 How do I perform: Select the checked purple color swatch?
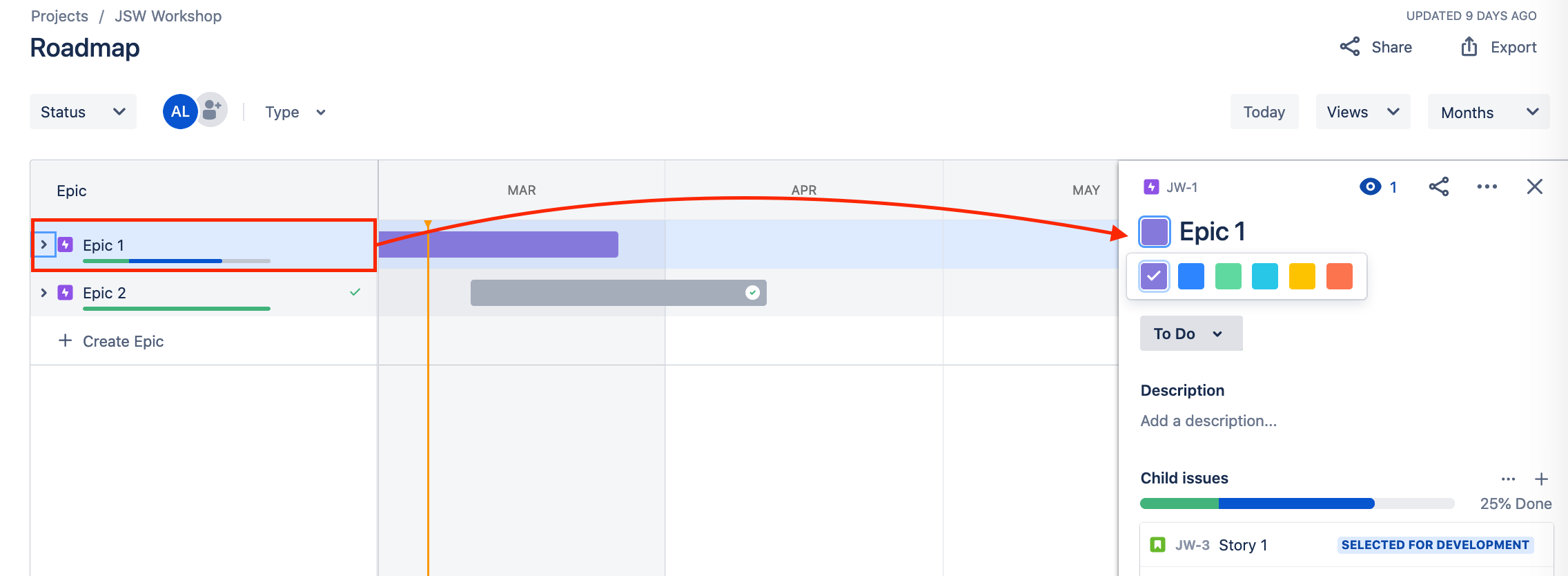pyautogui.click(x=1154, y=276)
